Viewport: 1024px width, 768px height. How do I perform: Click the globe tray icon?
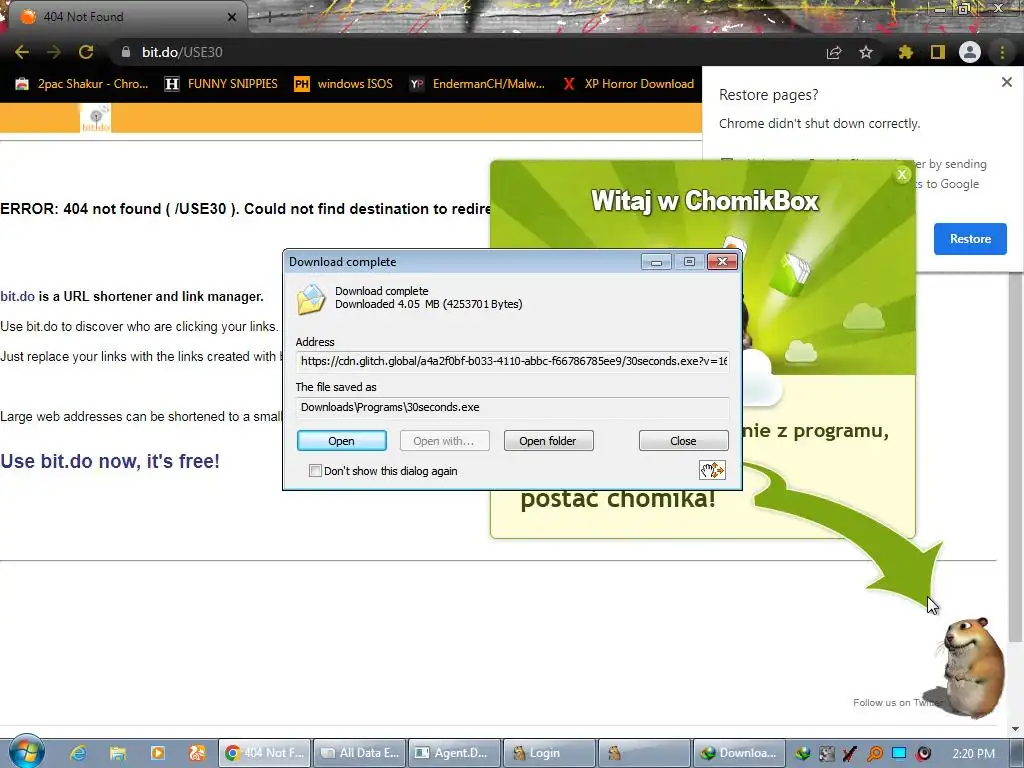click(802, 754)
